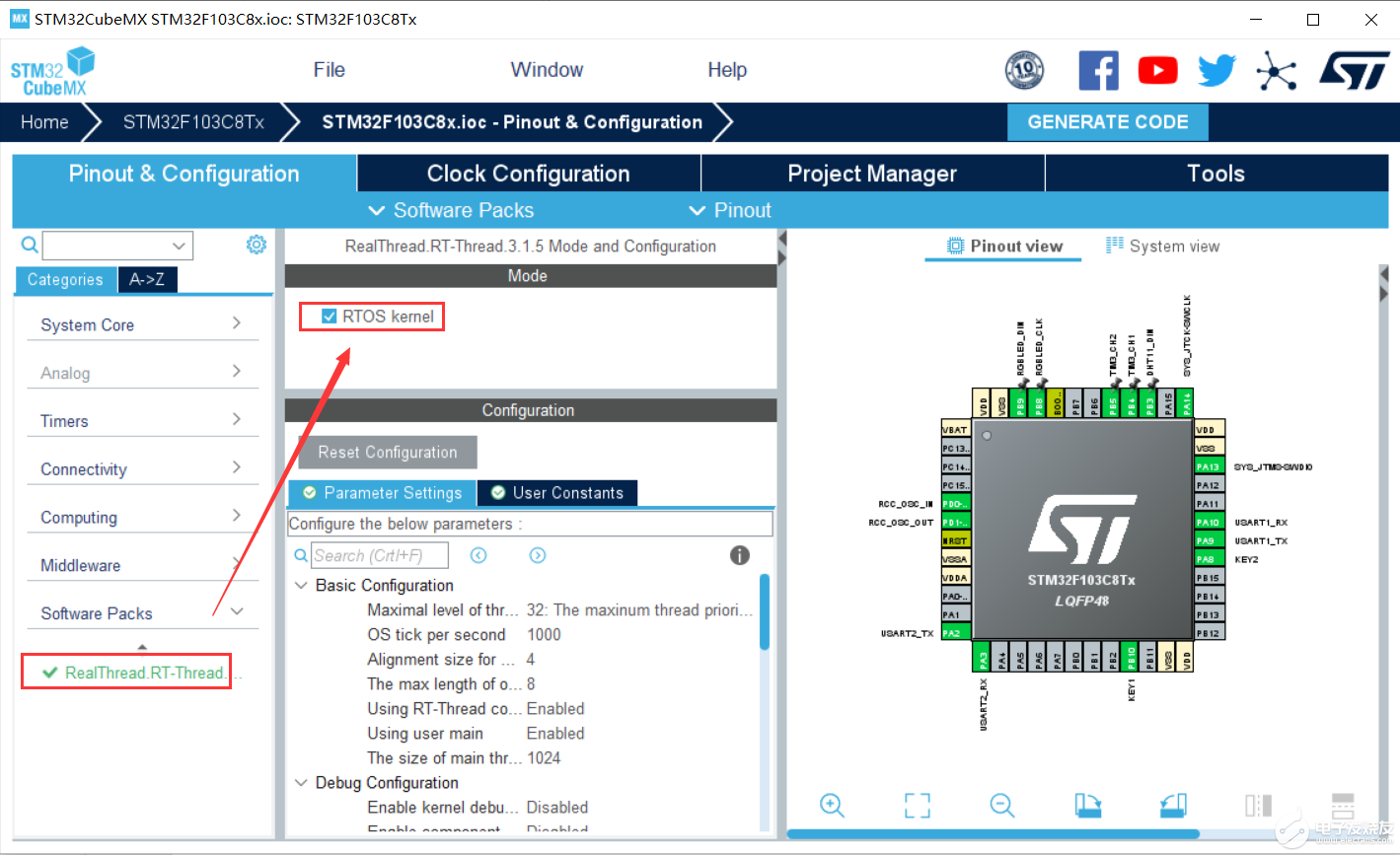Open the category search dropdown

click(179, 246)
